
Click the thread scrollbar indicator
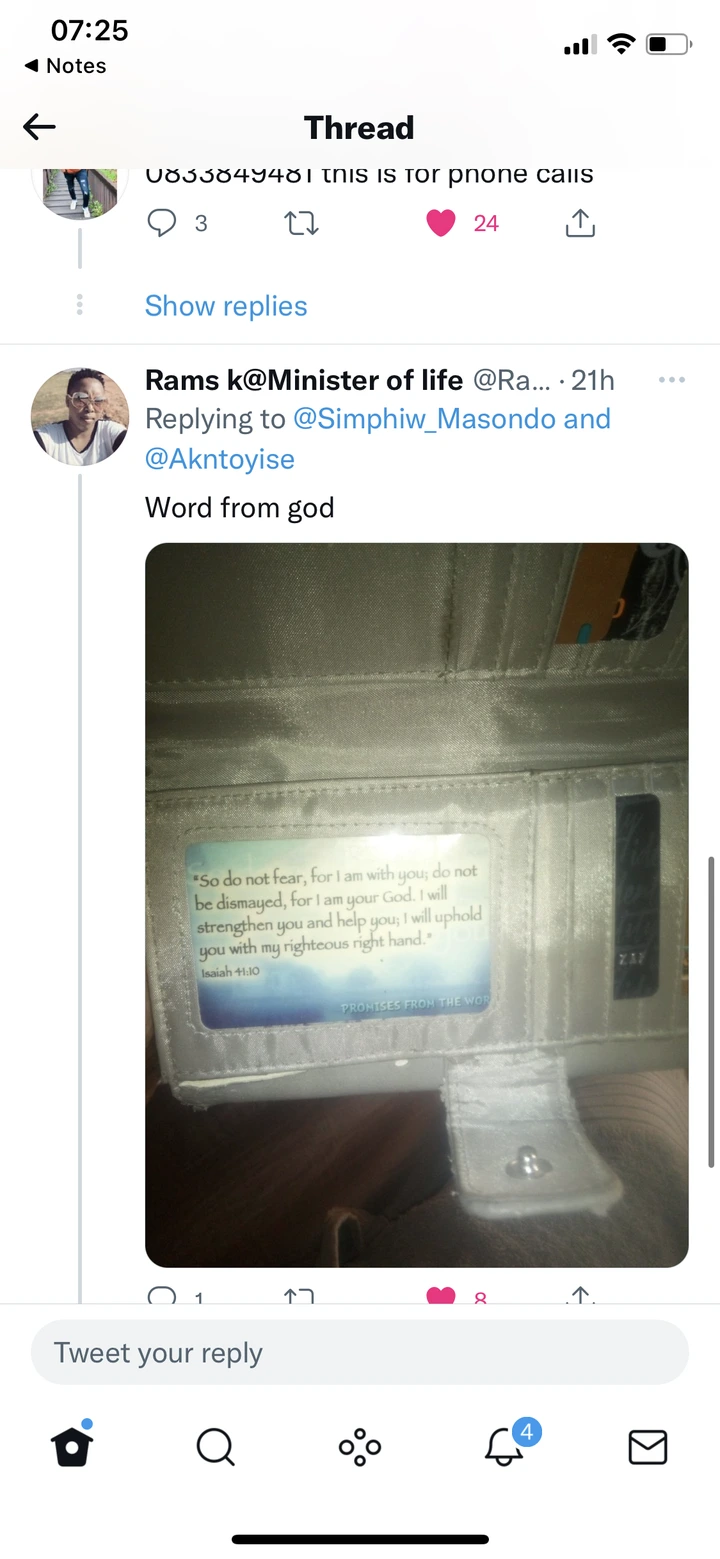click(712, 1012)
